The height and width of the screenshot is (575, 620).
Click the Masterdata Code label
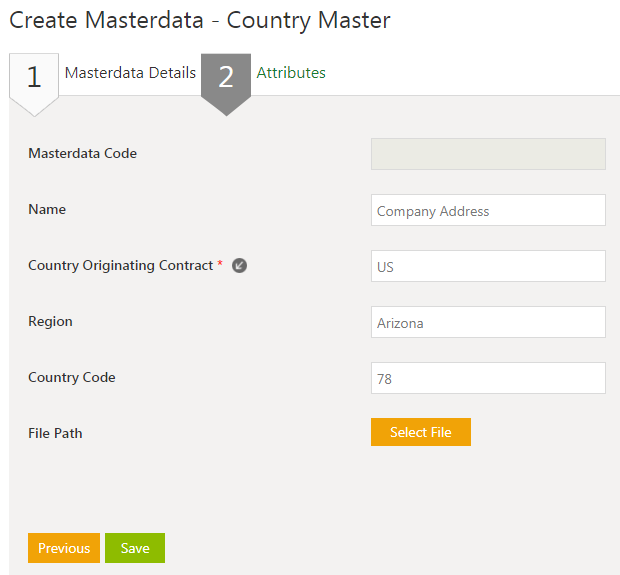pyautogui.click(x=83, y=154)
